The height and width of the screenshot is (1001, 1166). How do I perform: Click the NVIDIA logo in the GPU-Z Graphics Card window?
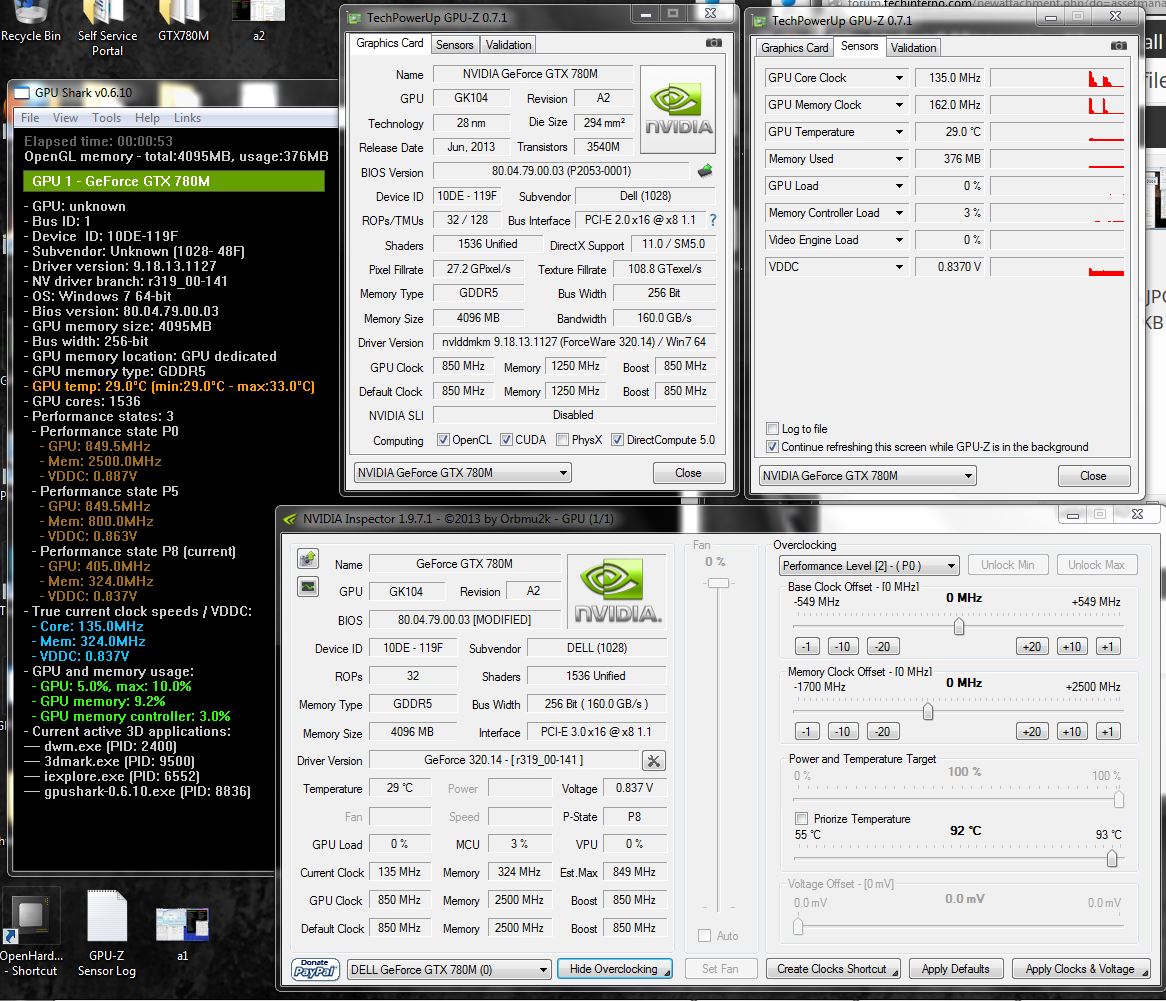click(677, 109)
